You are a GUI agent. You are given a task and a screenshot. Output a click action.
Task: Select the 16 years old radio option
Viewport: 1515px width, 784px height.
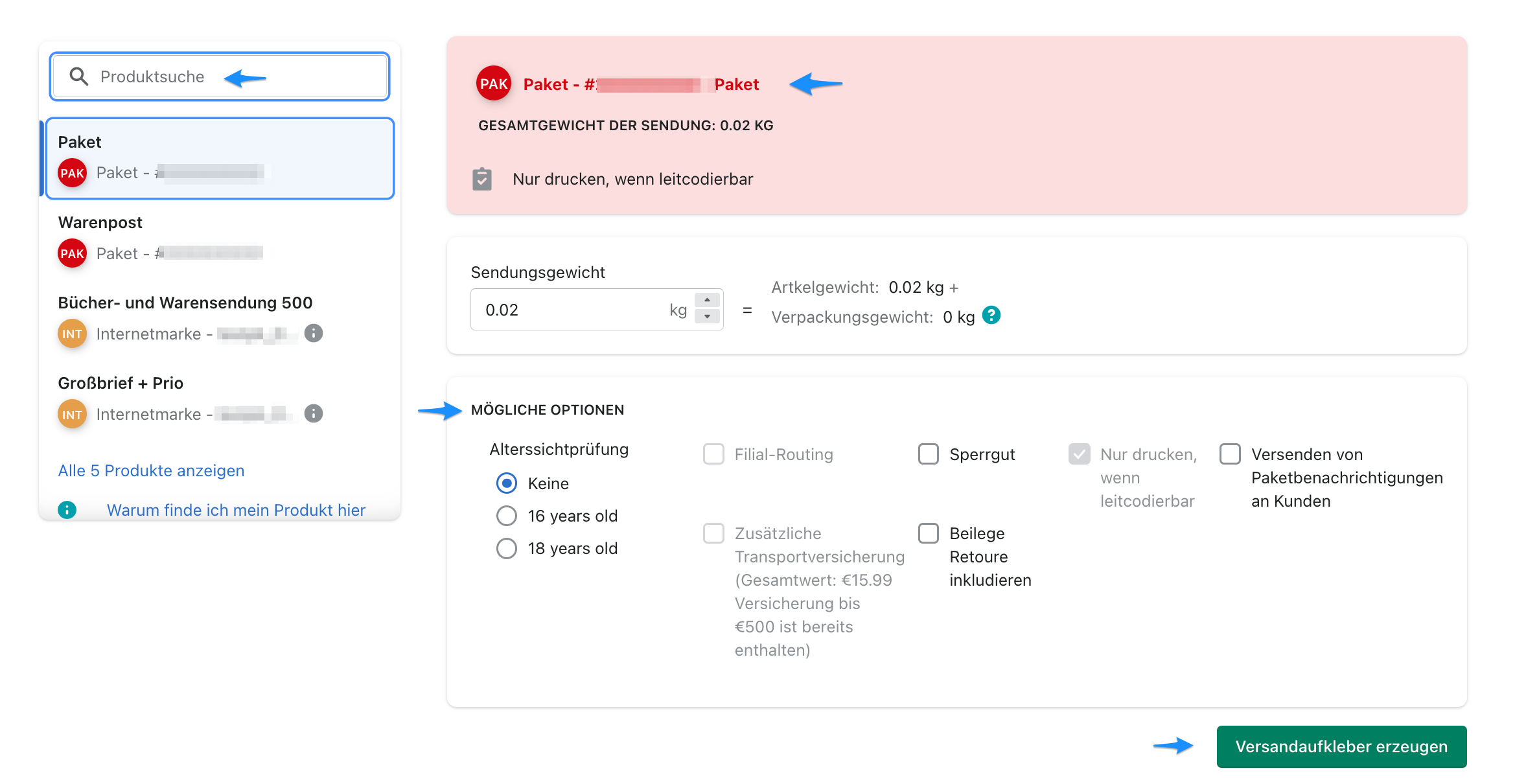(x=507, y=516)
